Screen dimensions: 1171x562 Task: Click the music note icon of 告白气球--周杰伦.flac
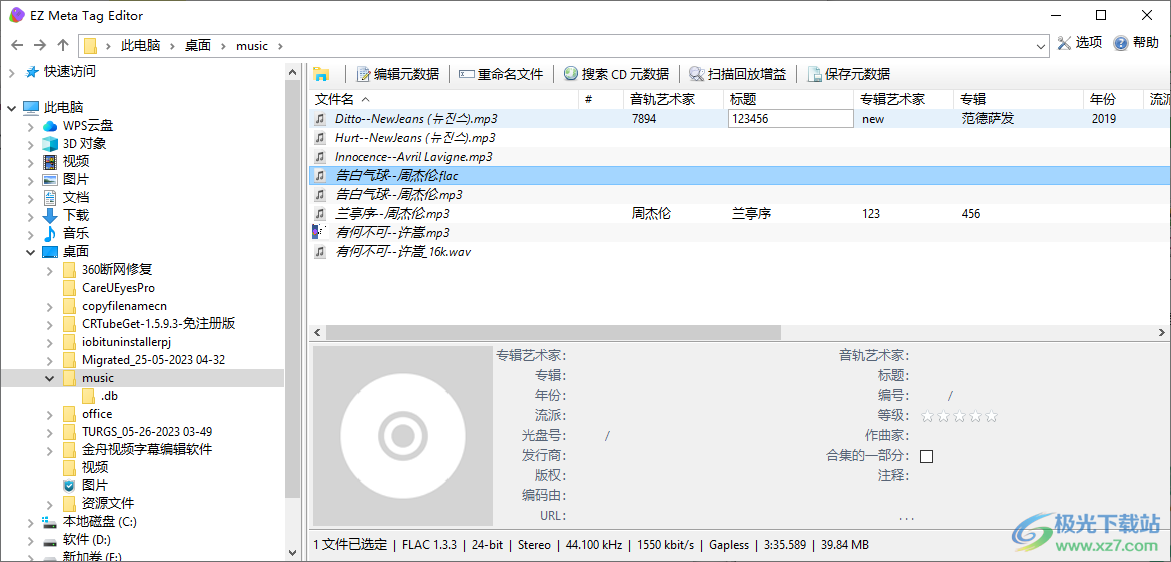(320, 176)
